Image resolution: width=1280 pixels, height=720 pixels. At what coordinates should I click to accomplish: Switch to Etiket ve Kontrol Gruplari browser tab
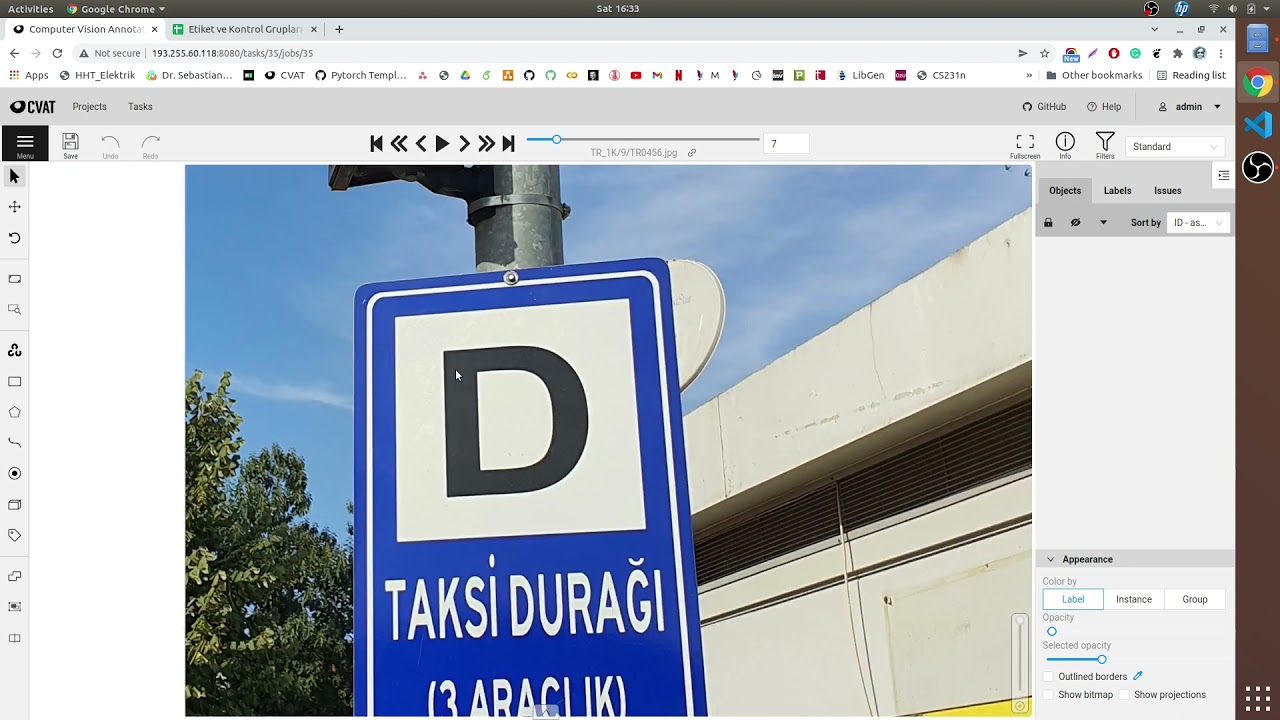245,29
